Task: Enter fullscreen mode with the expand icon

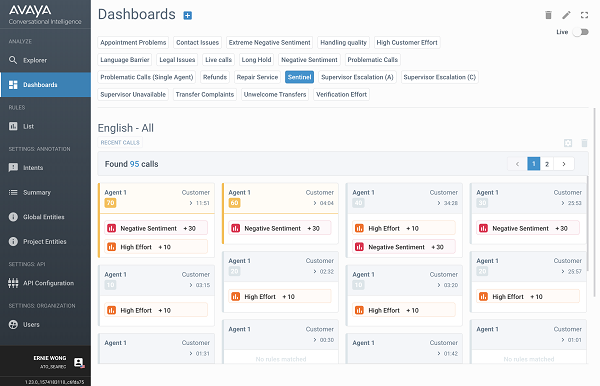Action: pyautogui.click(x=584, y=15)
